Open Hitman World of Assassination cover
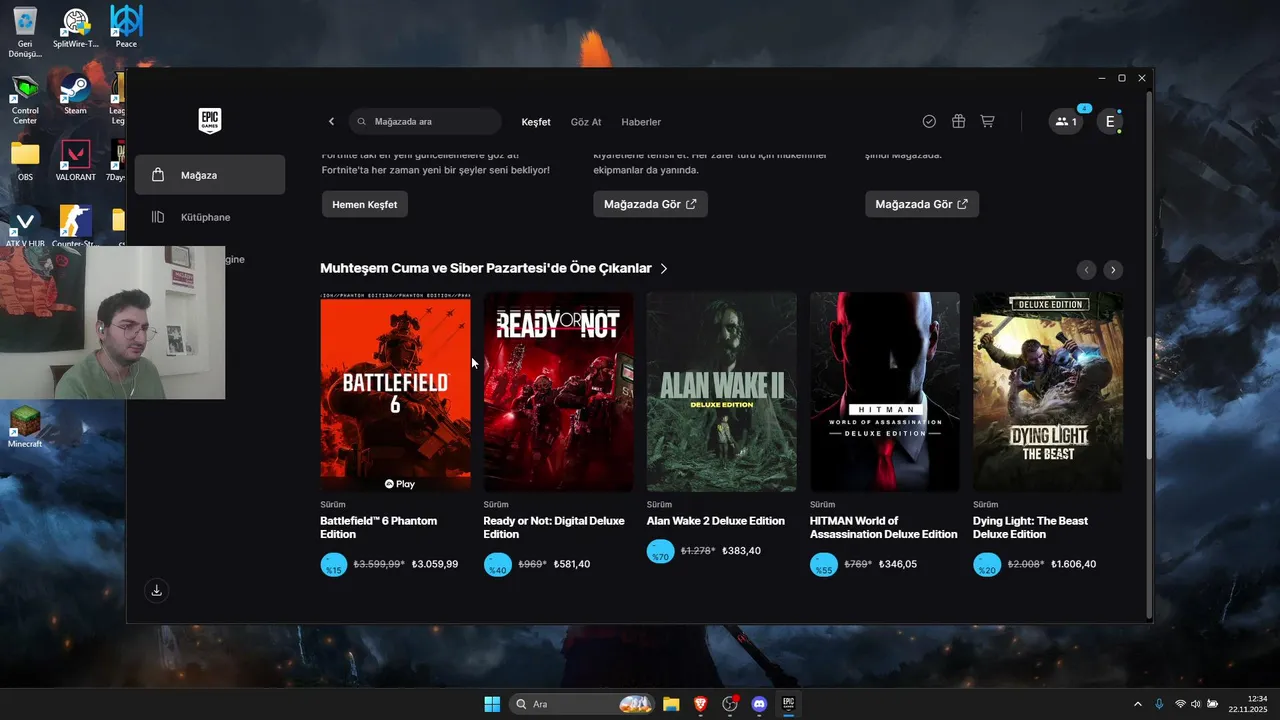This screenshot has width=1280, height=720. pos(885,392)
